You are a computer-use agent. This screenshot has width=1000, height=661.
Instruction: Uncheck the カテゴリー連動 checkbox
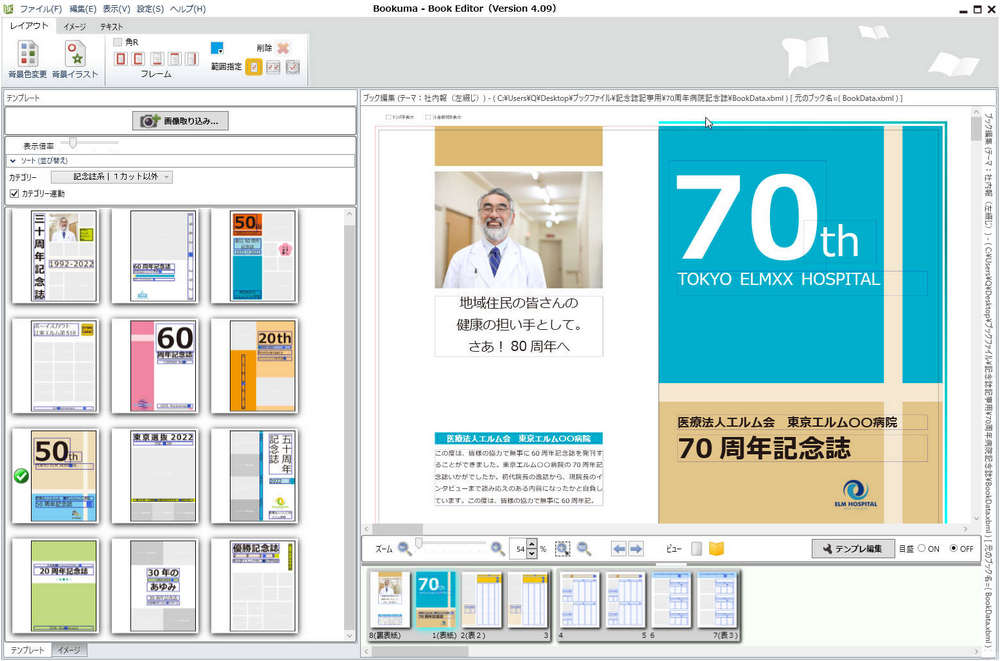(14, 192)
